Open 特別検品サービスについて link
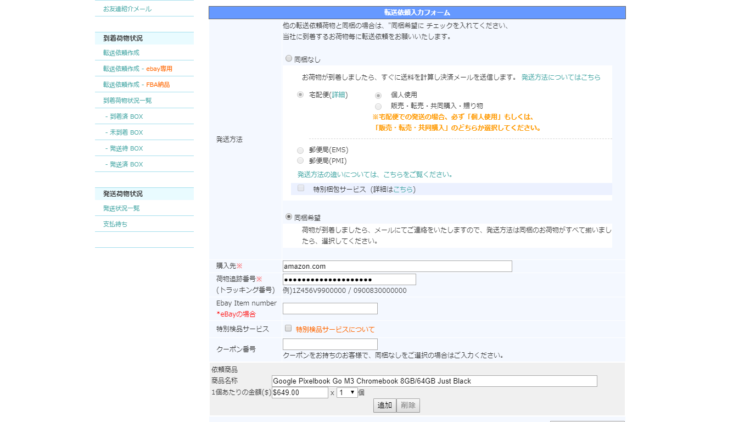 pos(335,329)
